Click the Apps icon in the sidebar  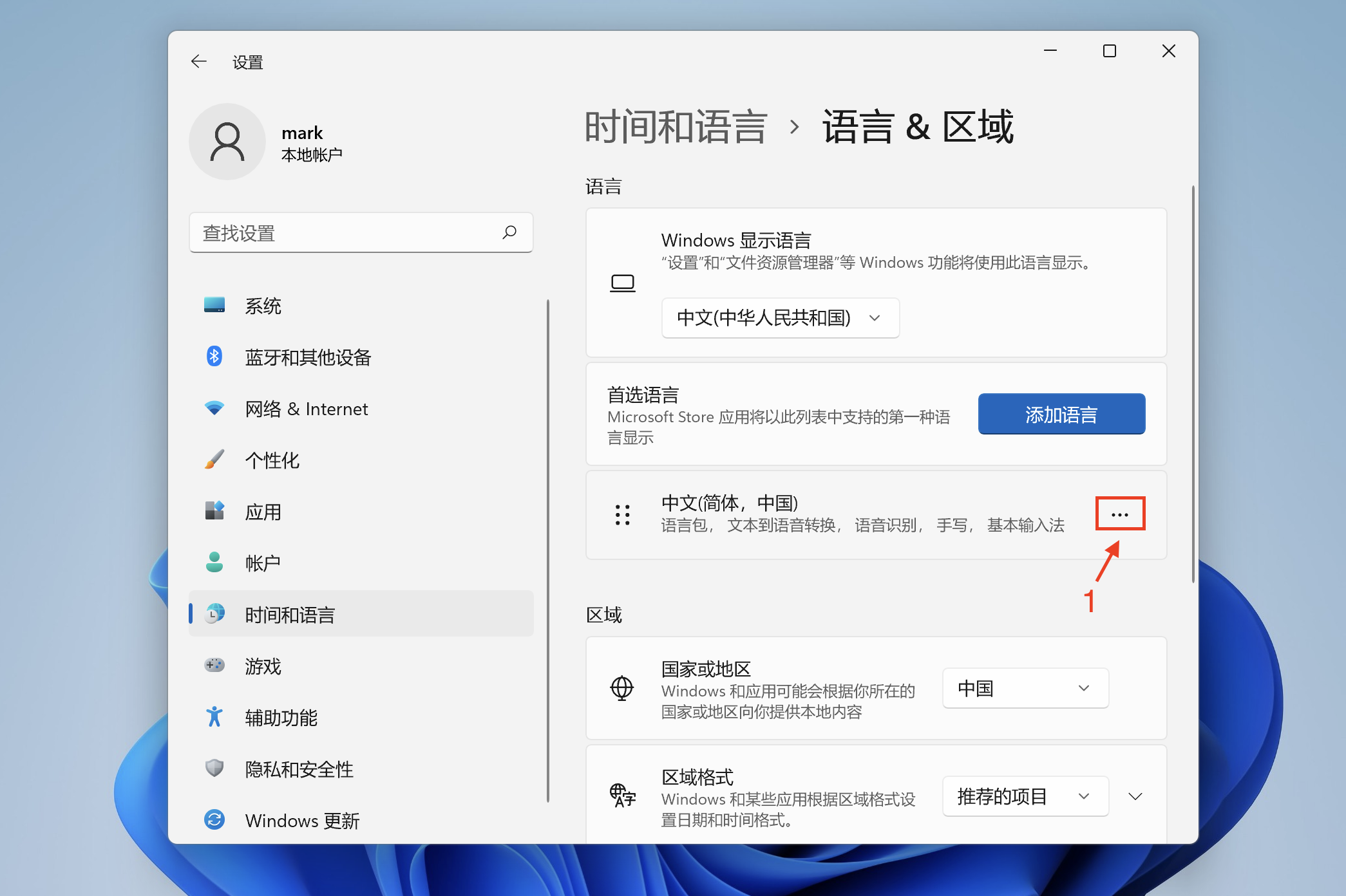(214, 511)
